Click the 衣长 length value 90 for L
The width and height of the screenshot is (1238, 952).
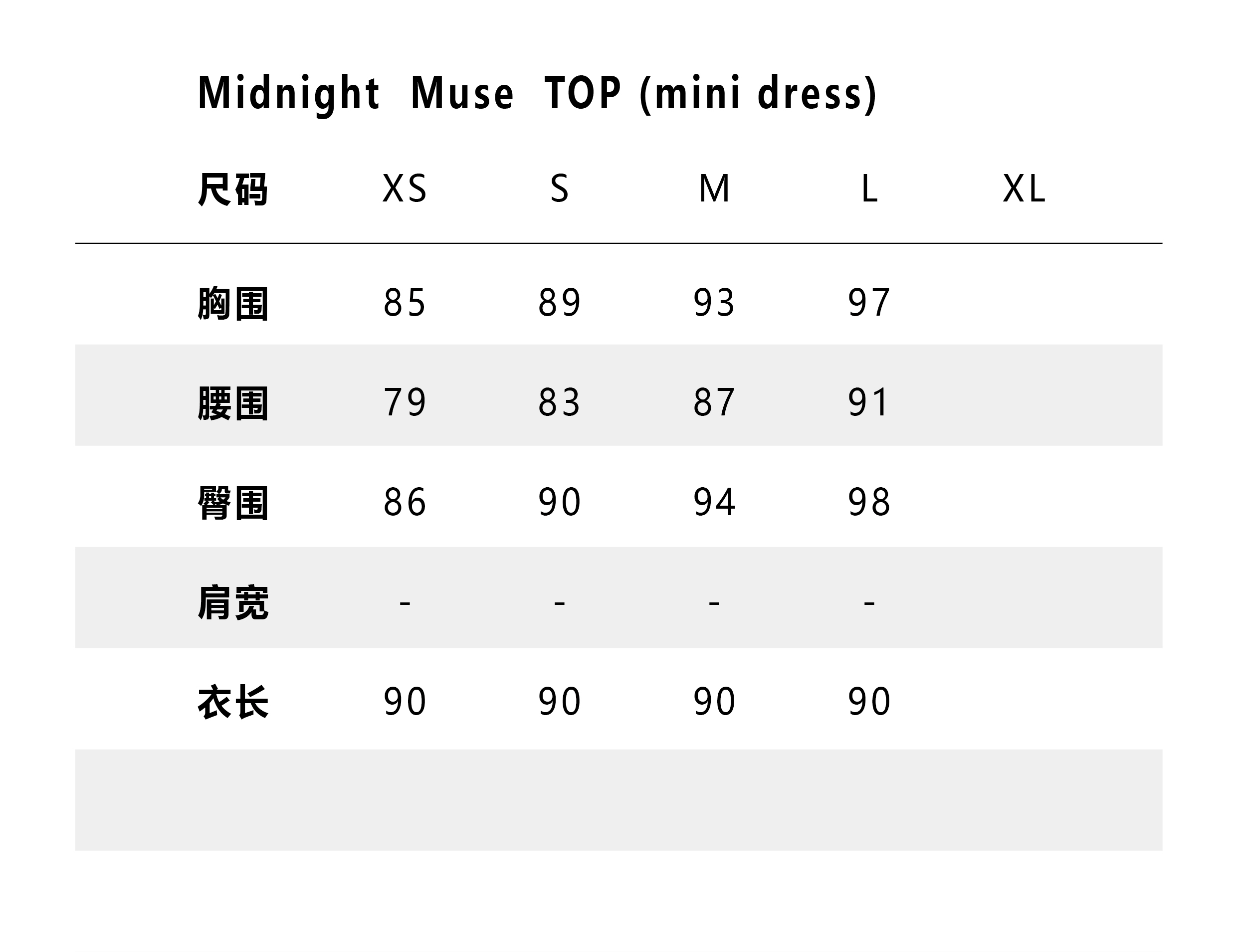click(869, 702)
